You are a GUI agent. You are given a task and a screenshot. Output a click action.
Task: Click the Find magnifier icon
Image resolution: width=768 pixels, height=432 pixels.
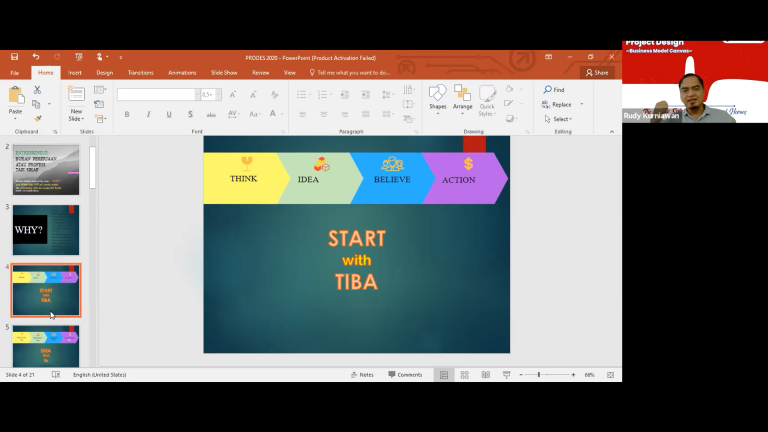coord(548,90)
